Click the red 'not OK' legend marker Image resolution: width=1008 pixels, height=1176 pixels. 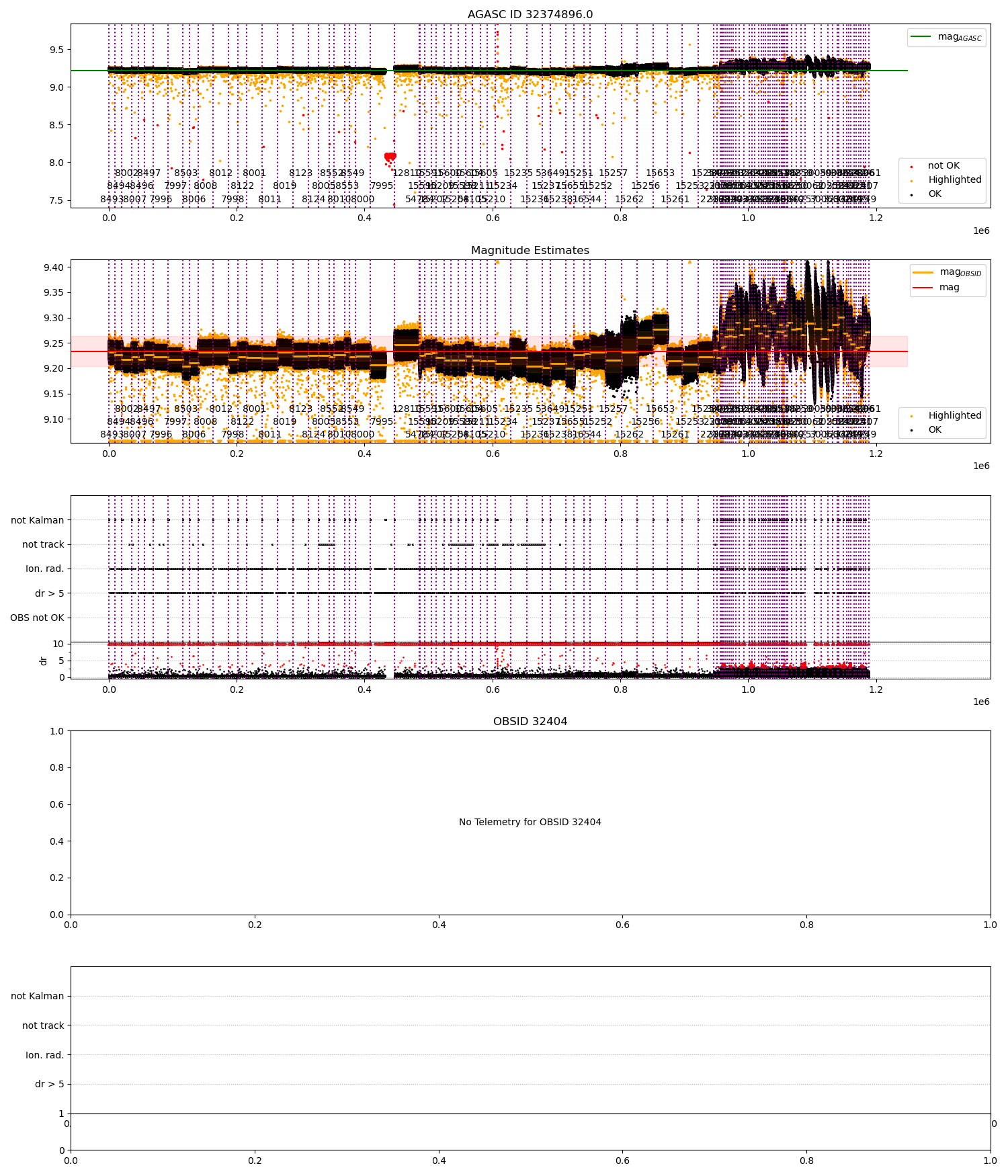click(912, 166)
